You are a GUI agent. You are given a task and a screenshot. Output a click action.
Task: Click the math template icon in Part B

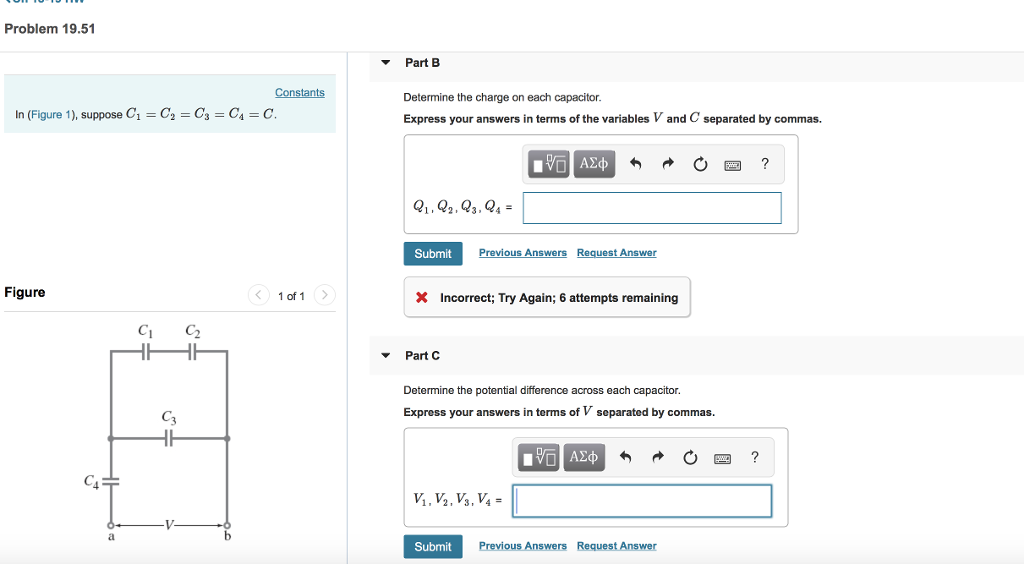tap(548, 163)
